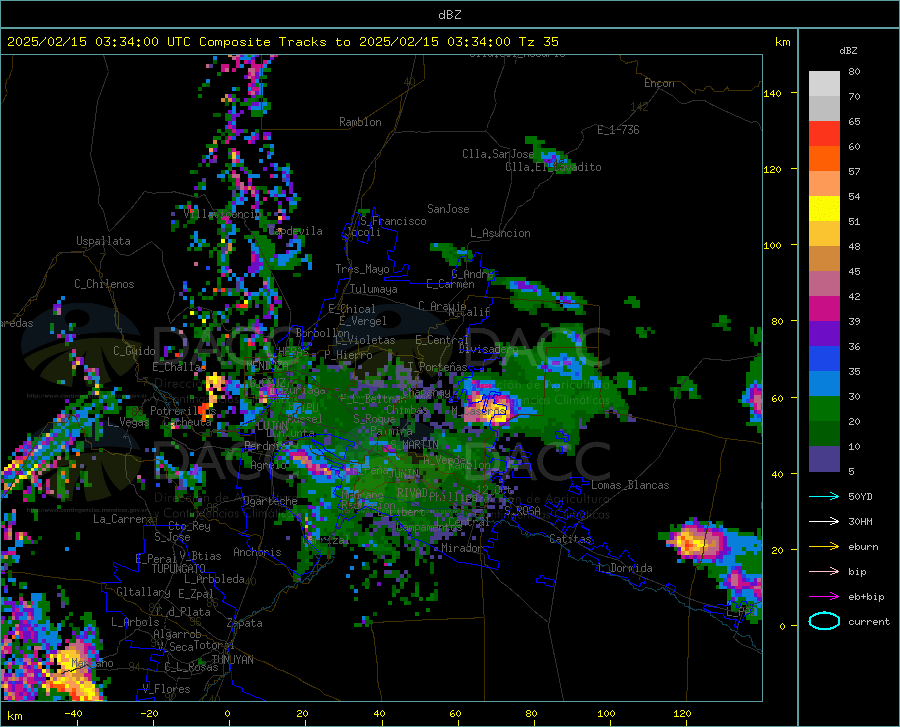Click the 'Mirador' map label
The image size is (900, 727).
point(462,548)
